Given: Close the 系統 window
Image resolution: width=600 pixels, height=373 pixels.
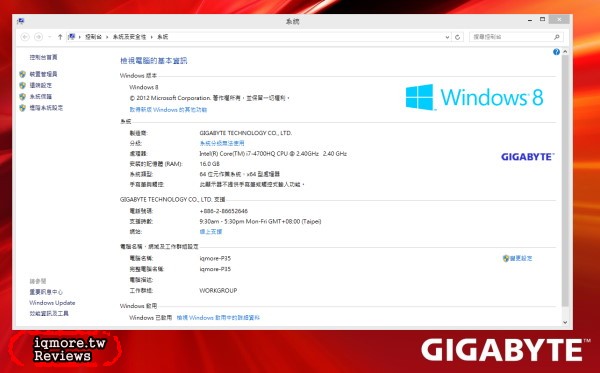Looking at the screenshot, I should click(559, 19).
